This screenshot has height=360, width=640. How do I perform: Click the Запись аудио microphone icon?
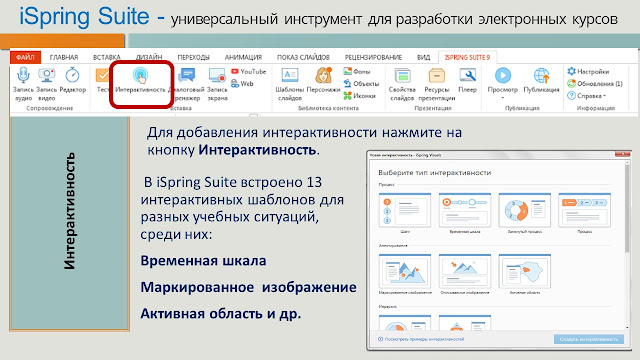pos(23,76)
